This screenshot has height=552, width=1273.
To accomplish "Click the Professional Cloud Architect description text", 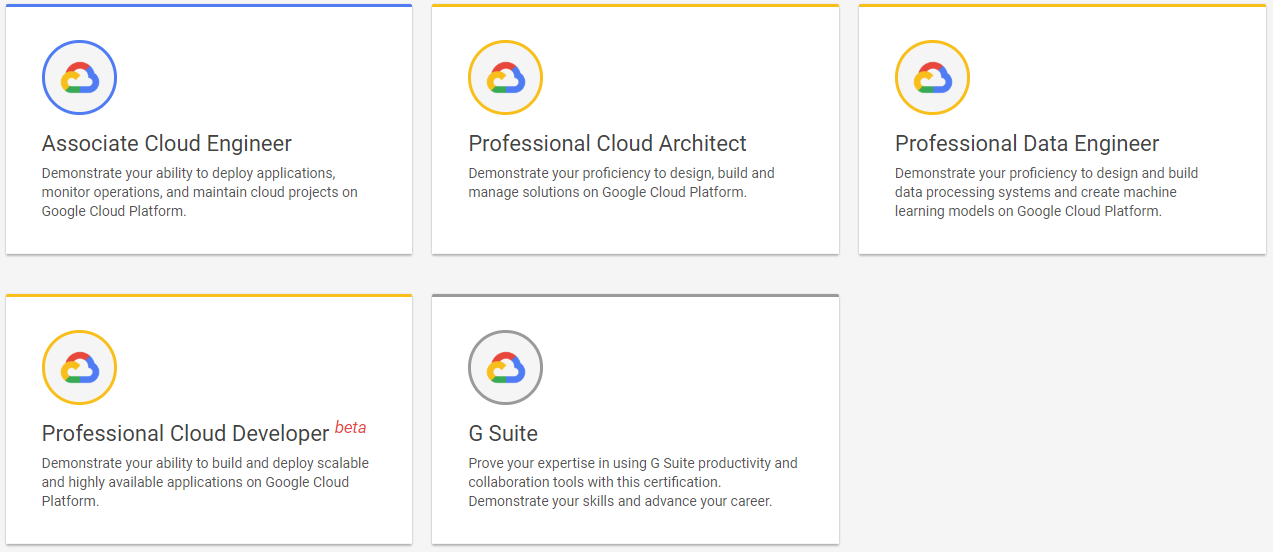I will pos(621,182).
